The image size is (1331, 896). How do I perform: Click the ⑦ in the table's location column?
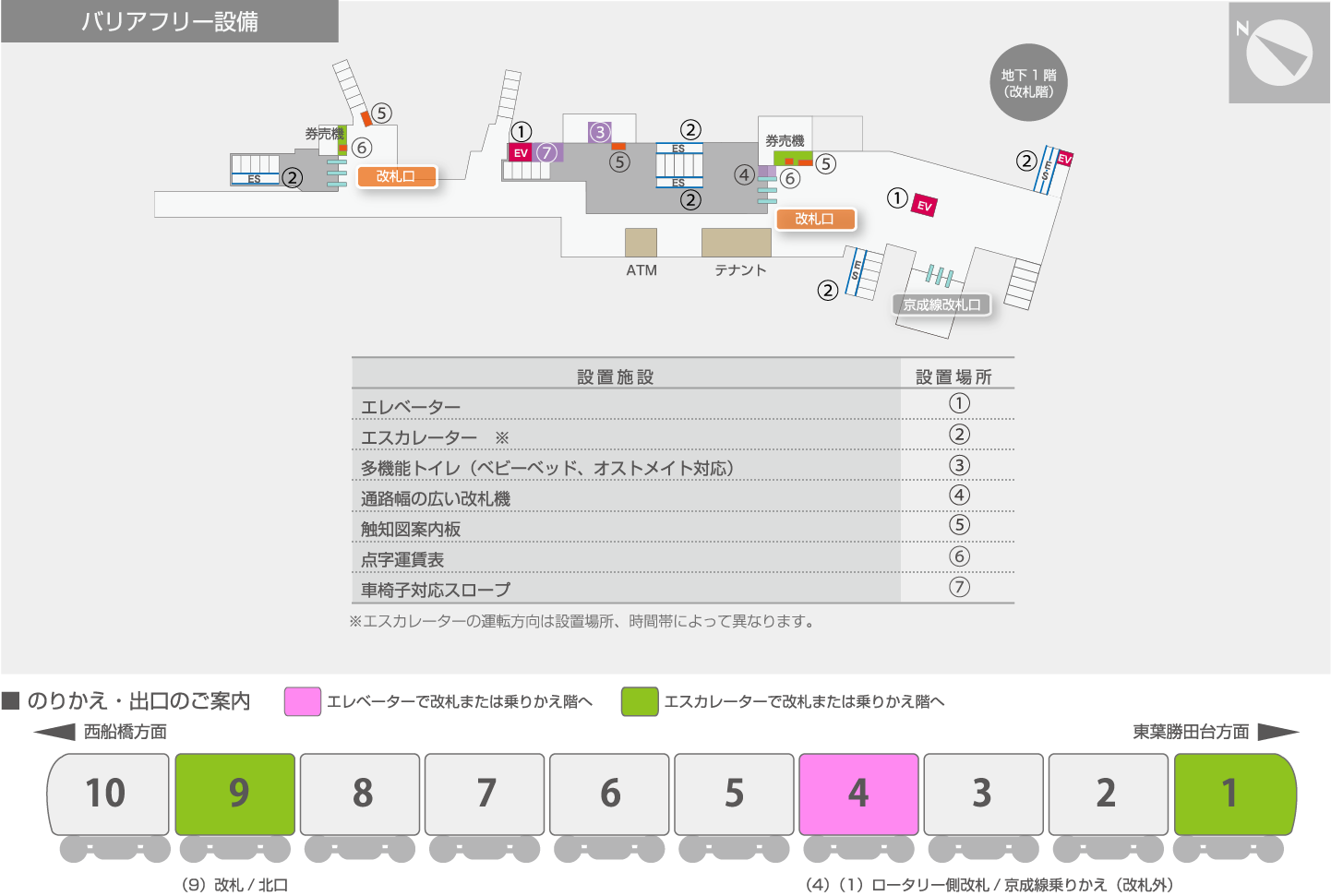[959, 587]
